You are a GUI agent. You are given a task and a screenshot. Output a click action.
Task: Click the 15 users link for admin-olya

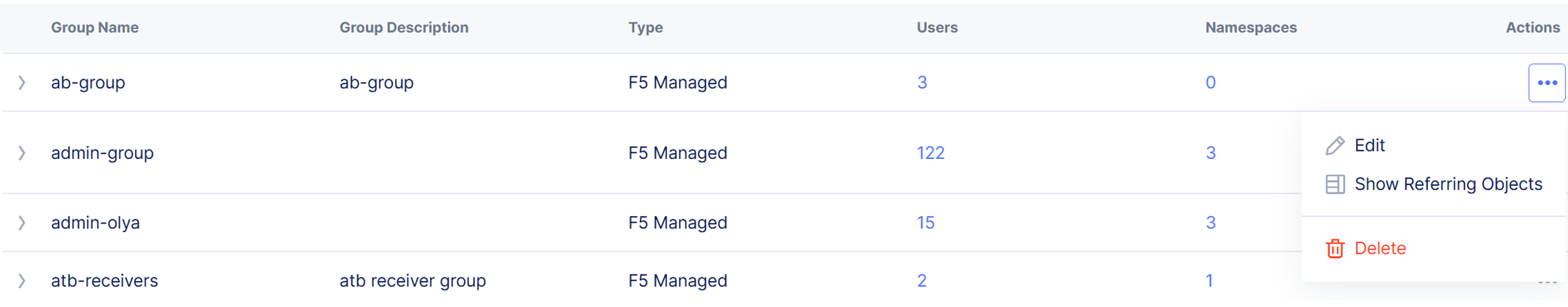pyautogui.click(x=925, y=223)
